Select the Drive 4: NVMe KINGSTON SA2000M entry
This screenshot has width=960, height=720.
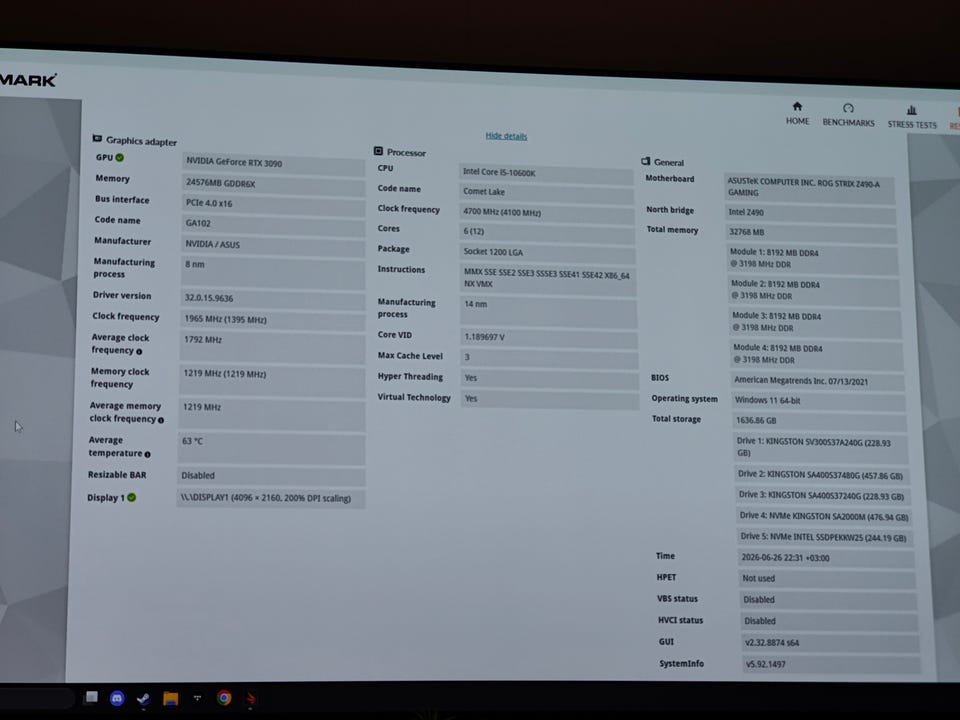[x=824, y=517]
